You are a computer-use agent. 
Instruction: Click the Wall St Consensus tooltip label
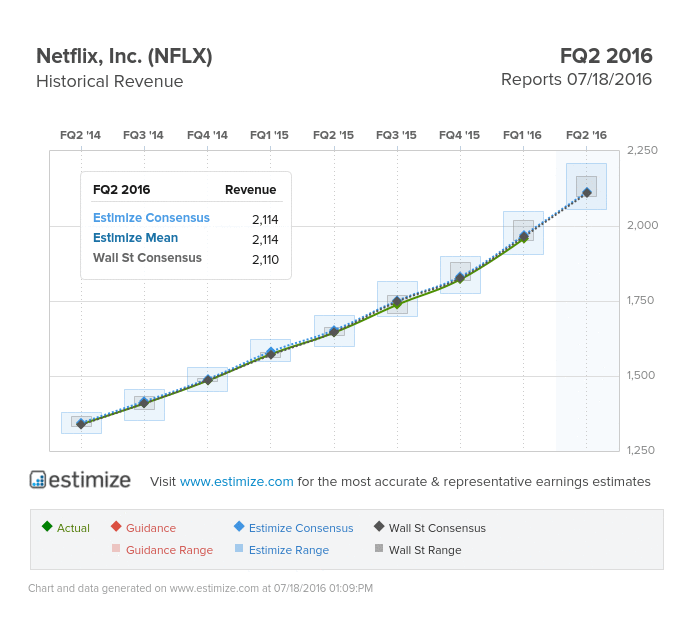147,258
